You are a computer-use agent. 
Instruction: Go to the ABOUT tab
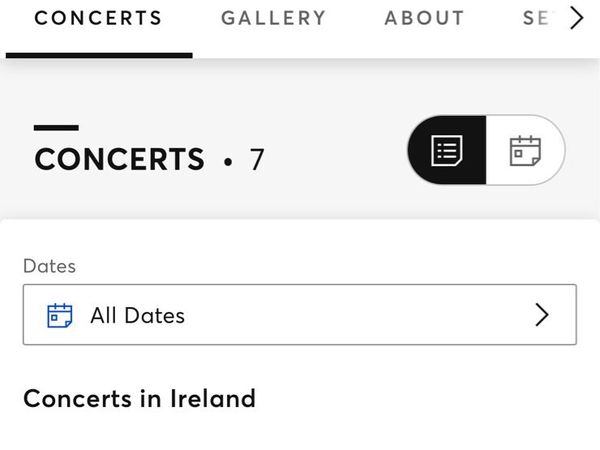424,18
